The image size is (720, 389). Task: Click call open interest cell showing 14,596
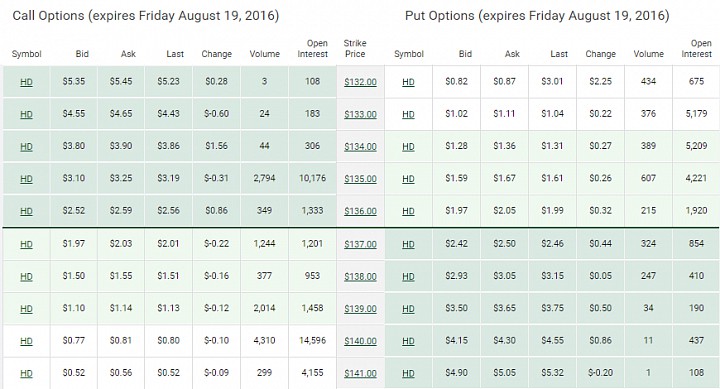point(312,340)
